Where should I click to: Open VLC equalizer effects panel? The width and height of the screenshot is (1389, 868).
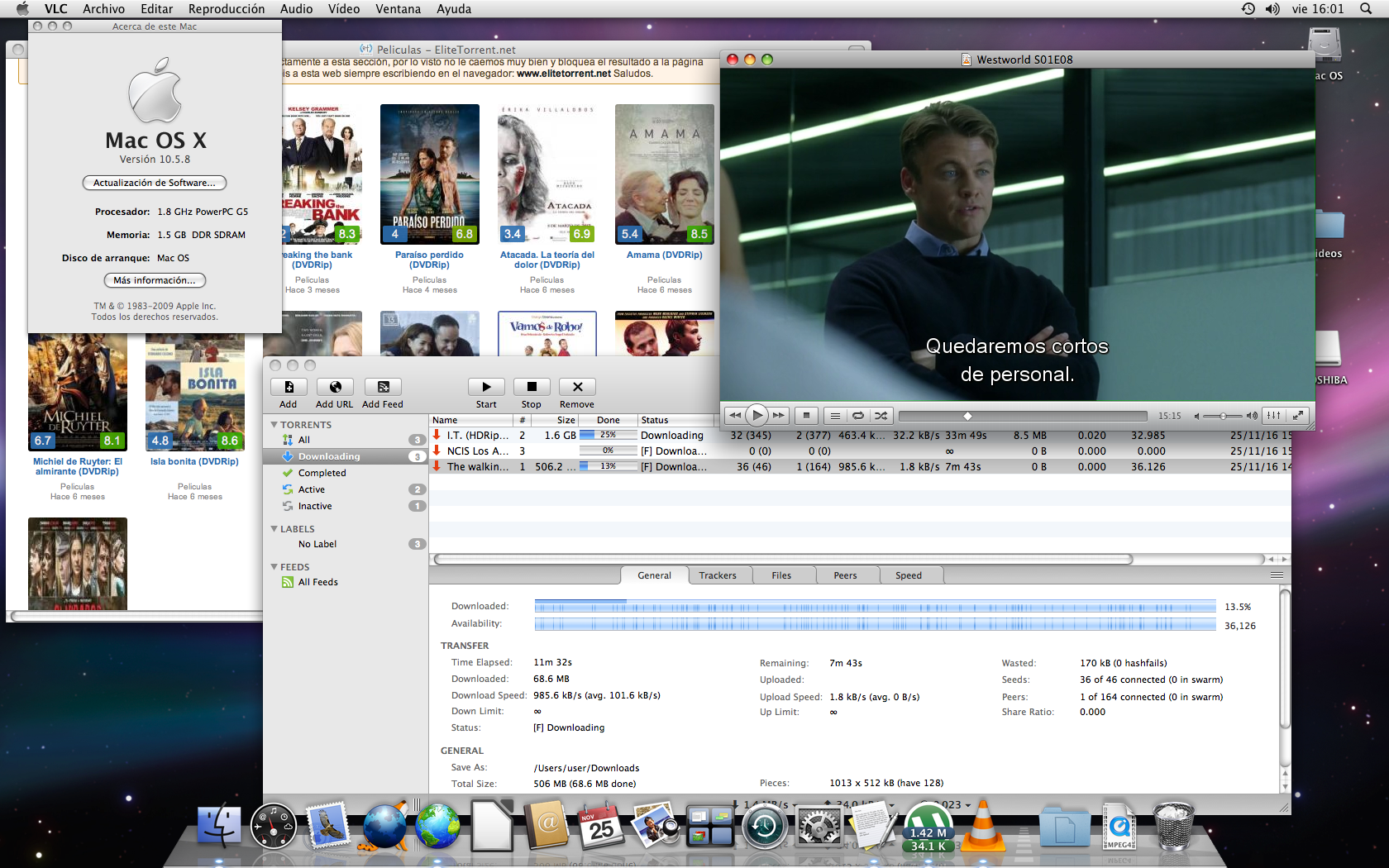[x=1274, y=416]
